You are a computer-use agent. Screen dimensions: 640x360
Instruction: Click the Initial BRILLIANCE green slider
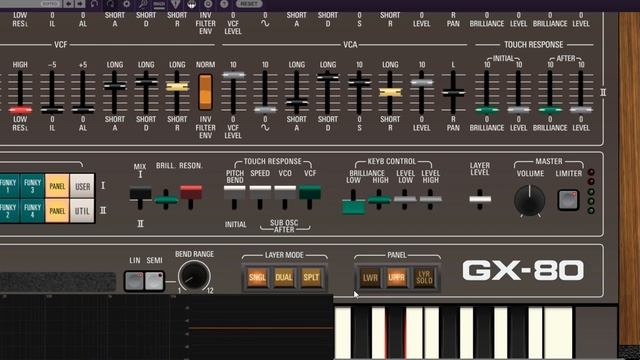tap(487, 109)
